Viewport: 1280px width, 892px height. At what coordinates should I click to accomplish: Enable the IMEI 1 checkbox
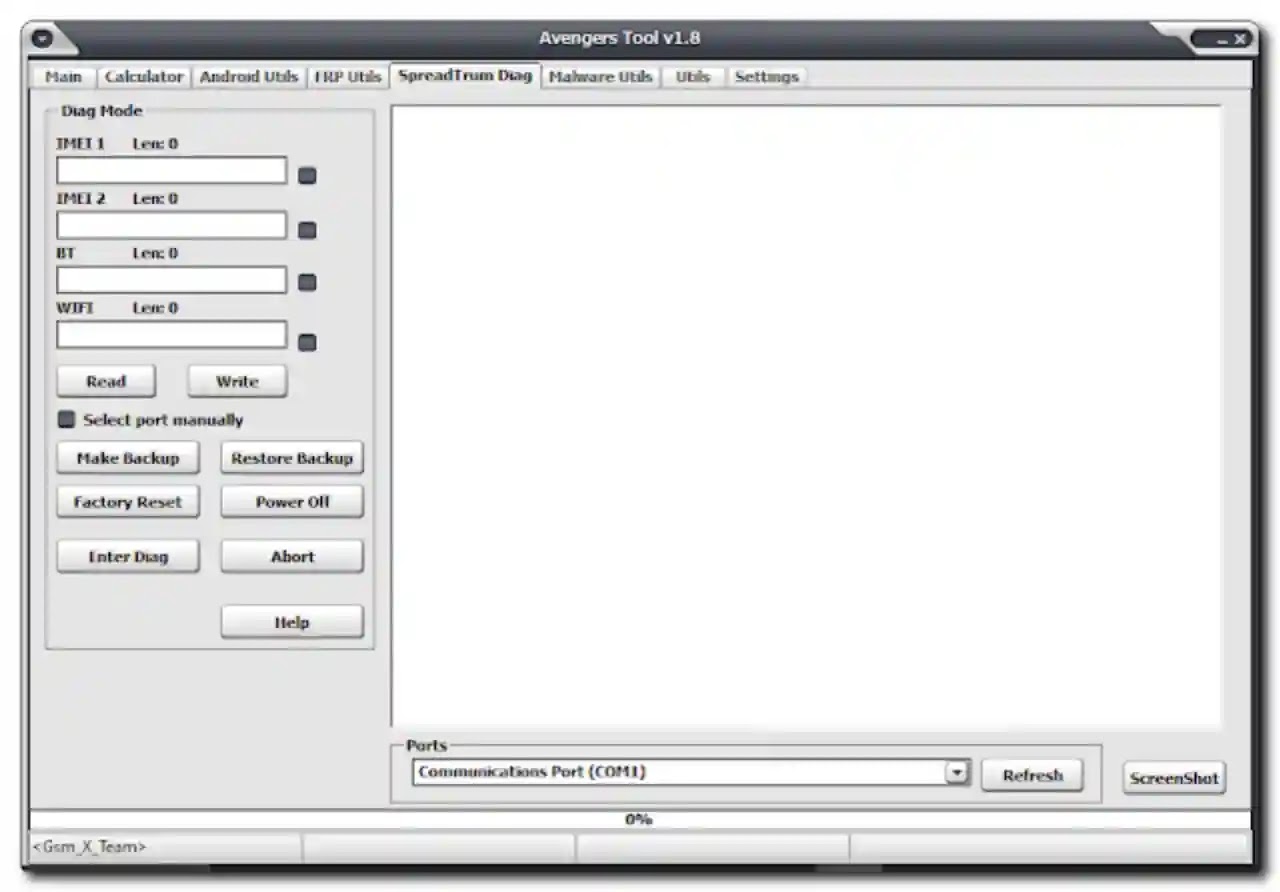[308, 176]
